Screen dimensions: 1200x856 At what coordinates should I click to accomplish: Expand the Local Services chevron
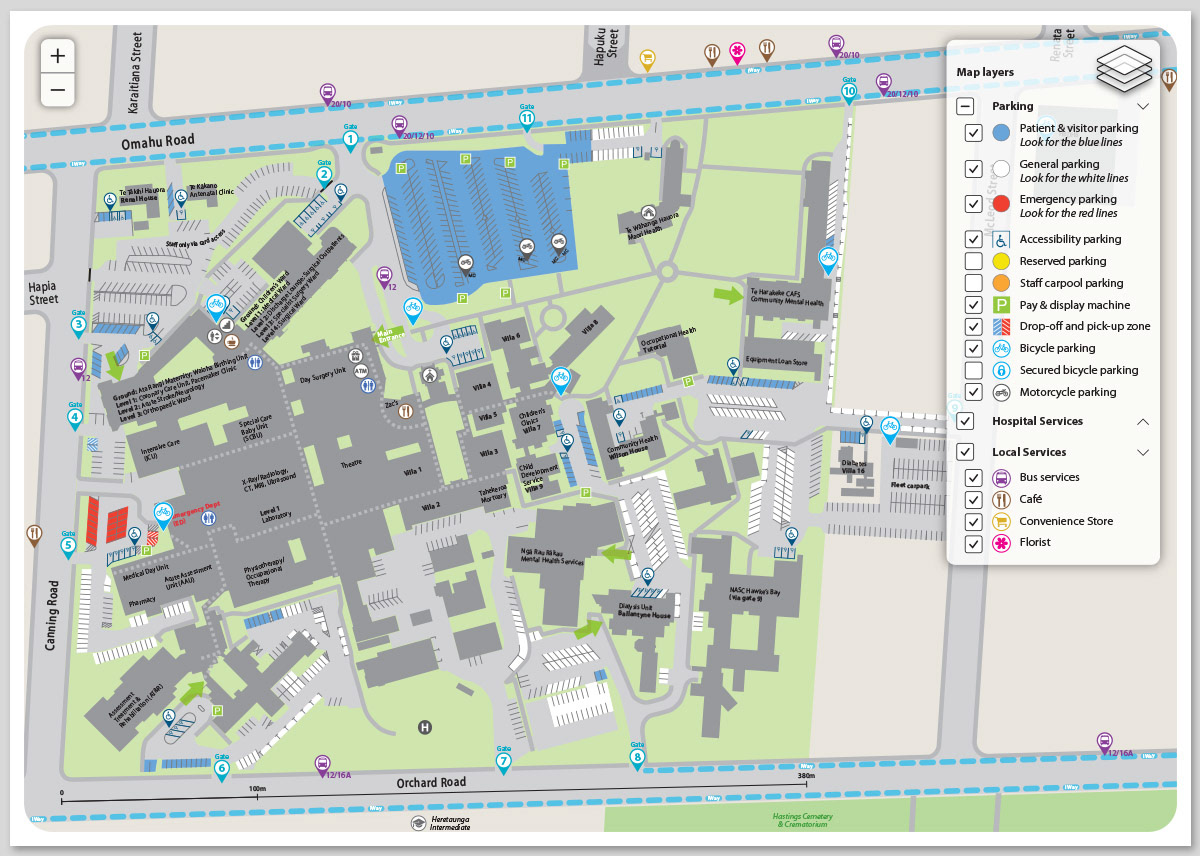tap(1143, 452)
